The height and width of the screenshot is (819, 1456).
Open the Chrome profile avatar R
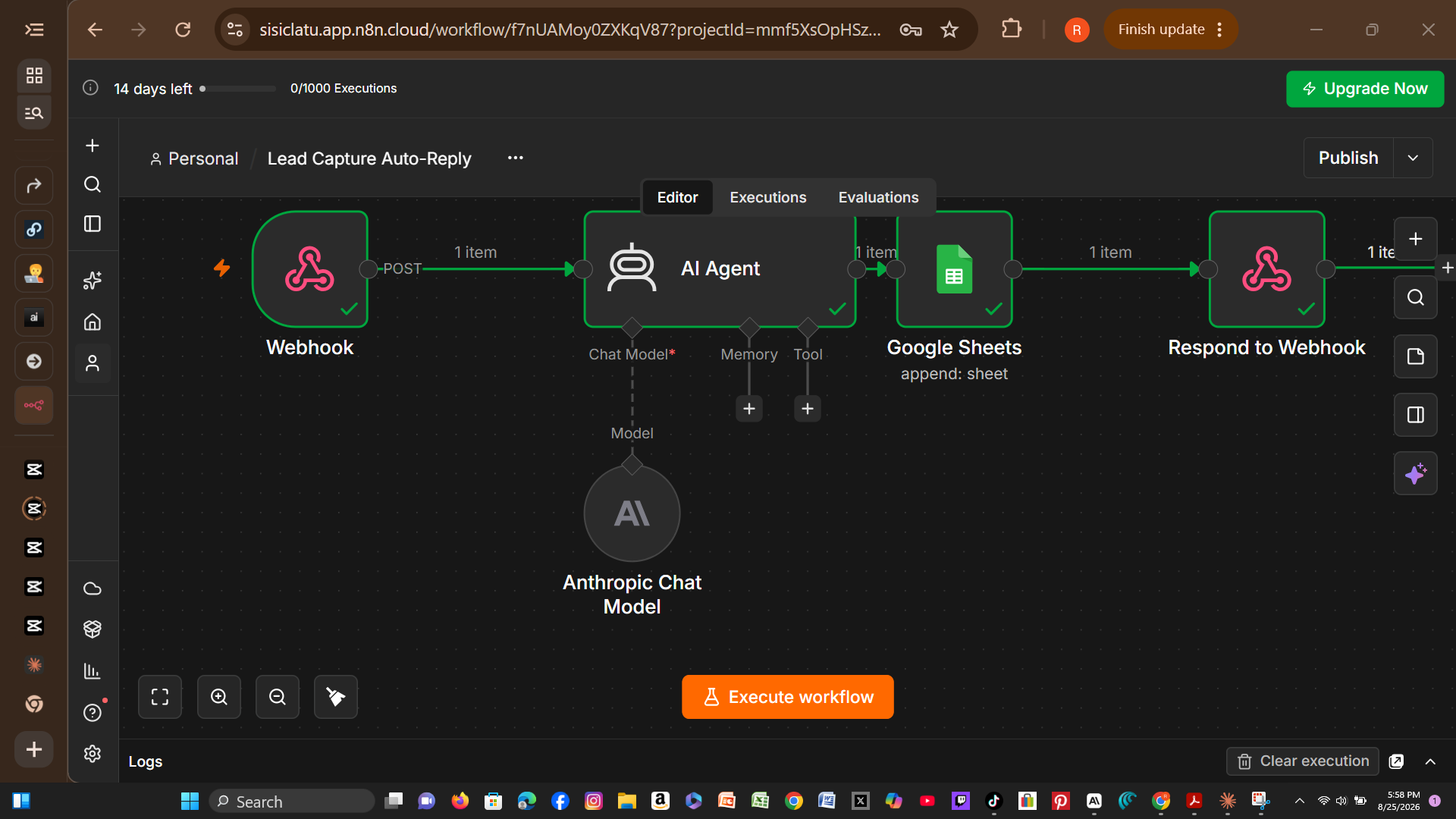coord(1076,30)
